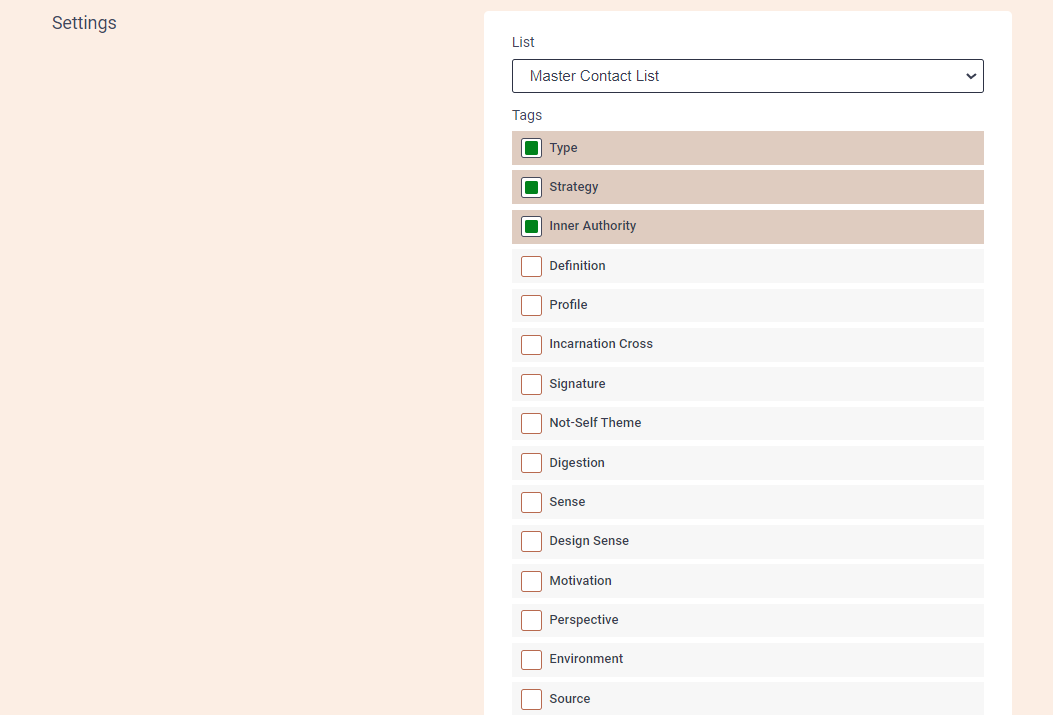
Task: Click the Inner Authority label text
Action: pyautogui.click(x=592, y=226)
